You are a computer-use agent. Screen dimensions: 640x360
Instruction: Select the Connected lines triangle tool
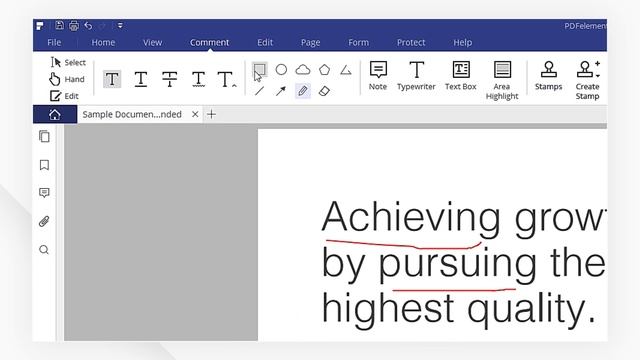(x=346, y=70)
